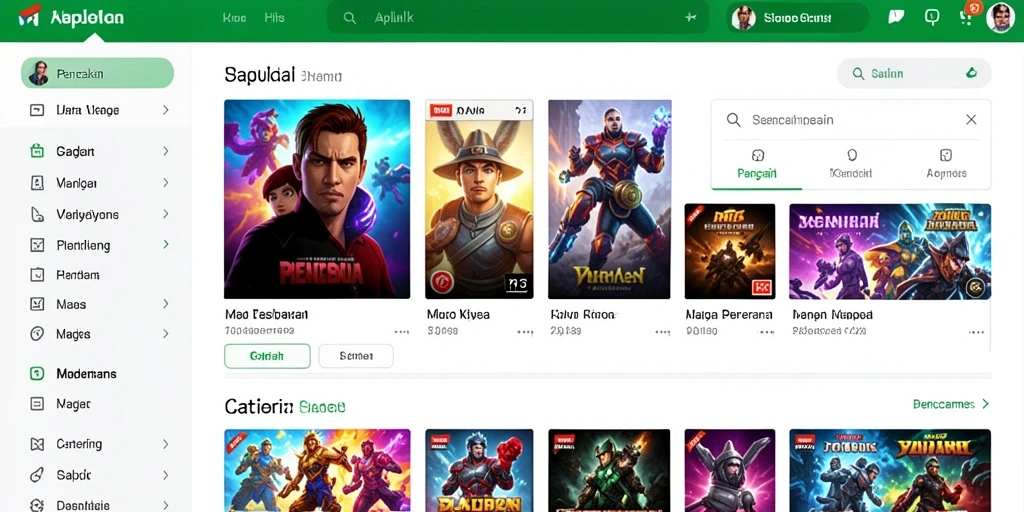Screen dimensions: 1024x512
Task: Click the Mangai sidebar icon
Action: click(37, 183)
